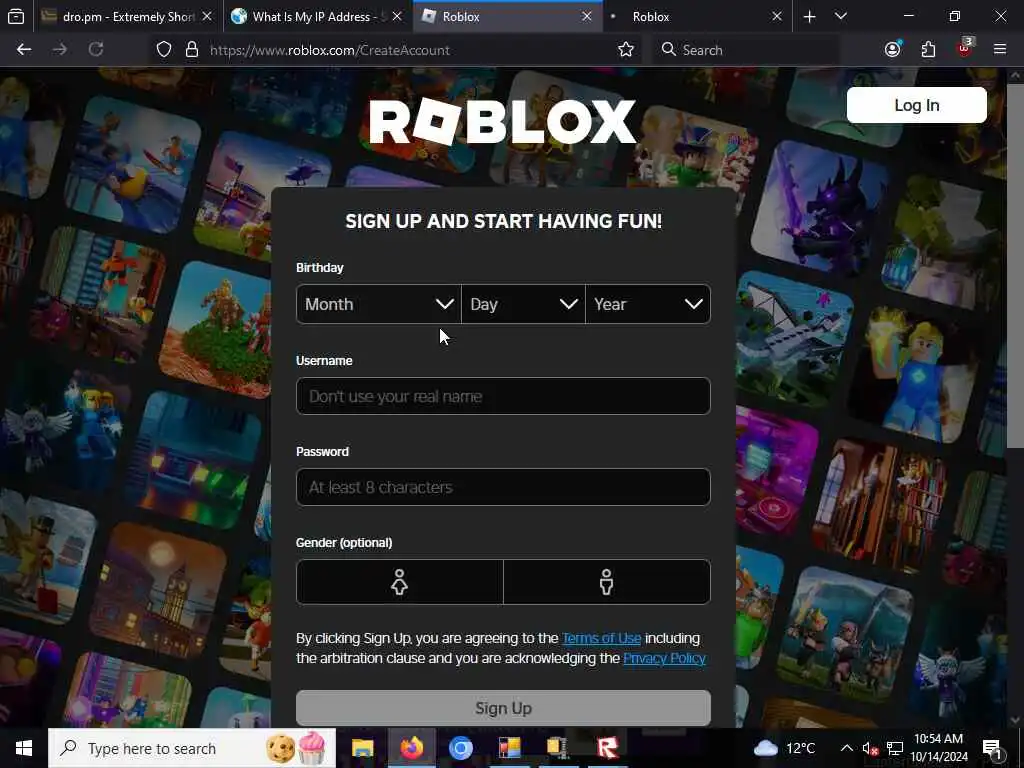This screenshot has height=768, width=1024.
Task: Click the Windows taskbar search box
Action: pyautogui.click(x=192, y=748)
